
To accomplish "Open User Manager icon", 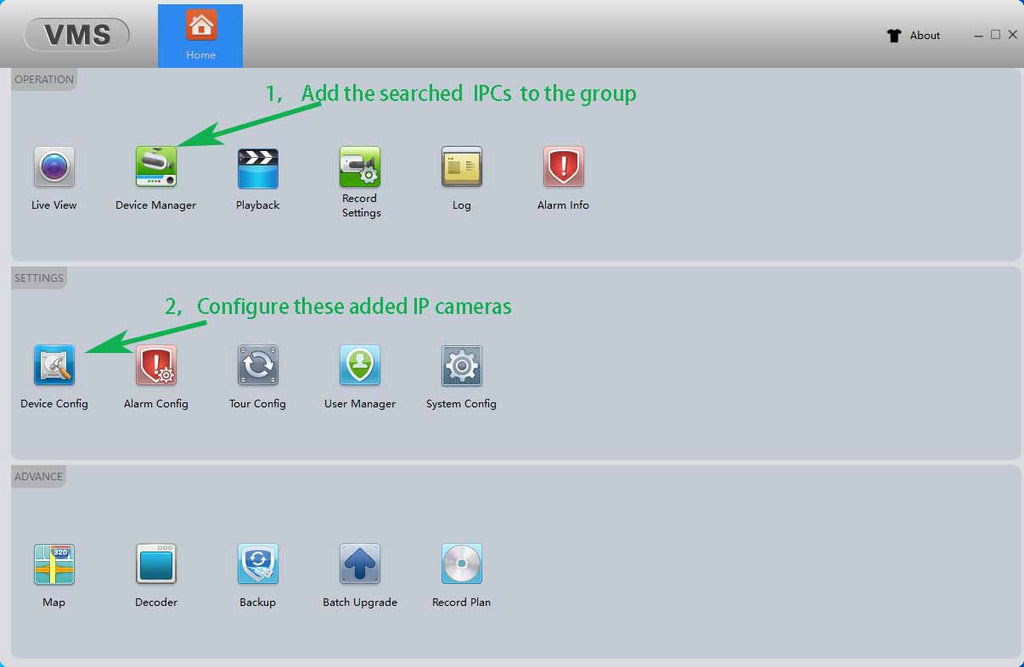I will [x=360, y=366].
